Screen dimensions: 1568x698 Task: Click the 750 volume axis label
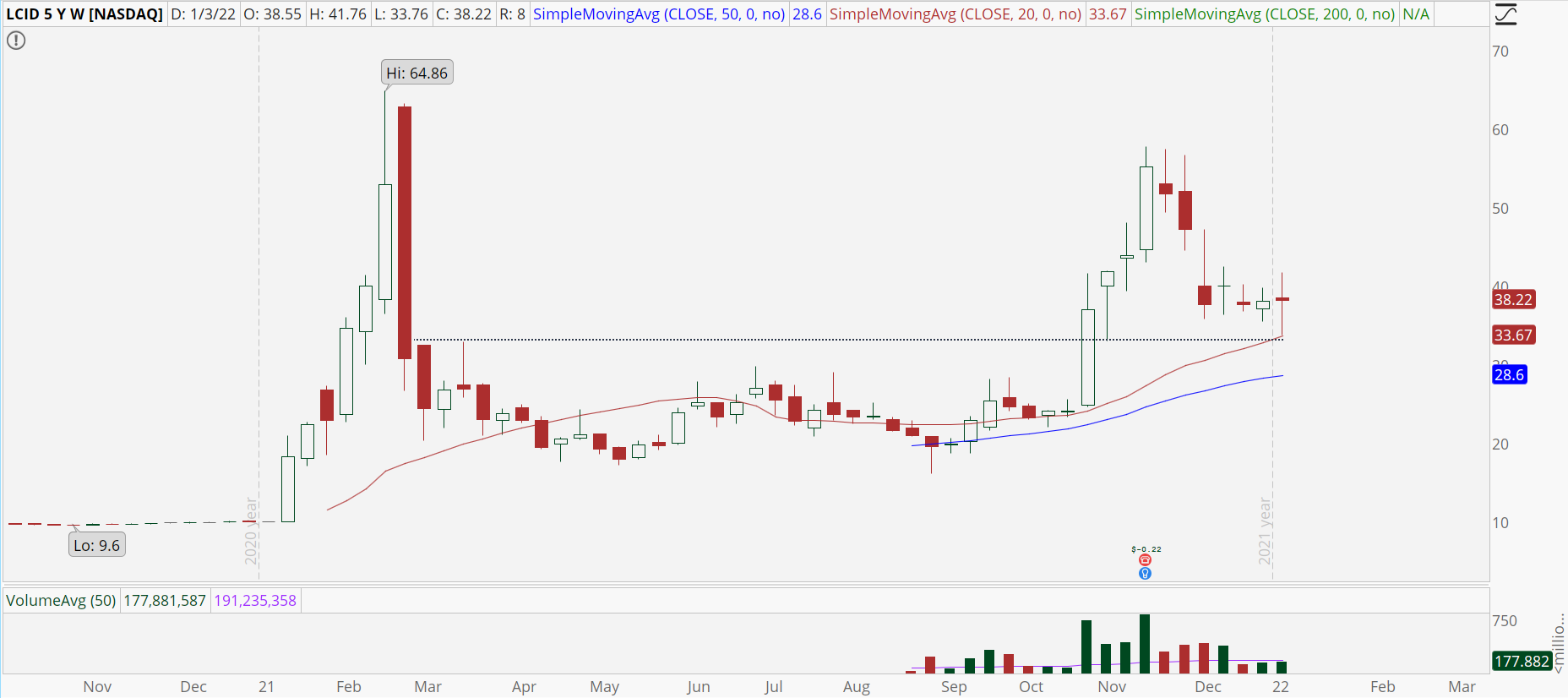click(1505, 621)
